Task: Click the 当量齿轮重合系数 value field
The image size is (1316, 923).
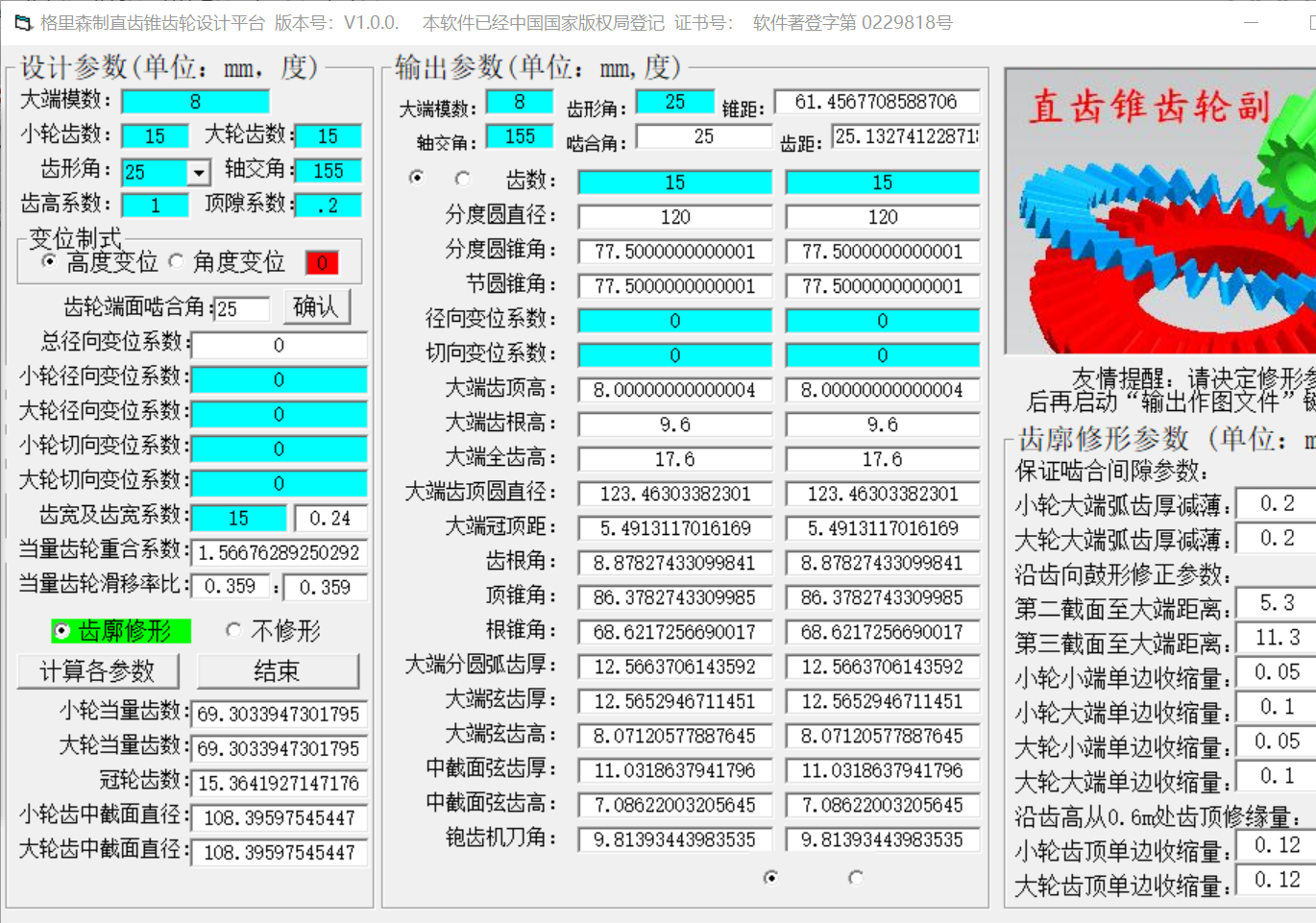Action: tap(280, 553)
